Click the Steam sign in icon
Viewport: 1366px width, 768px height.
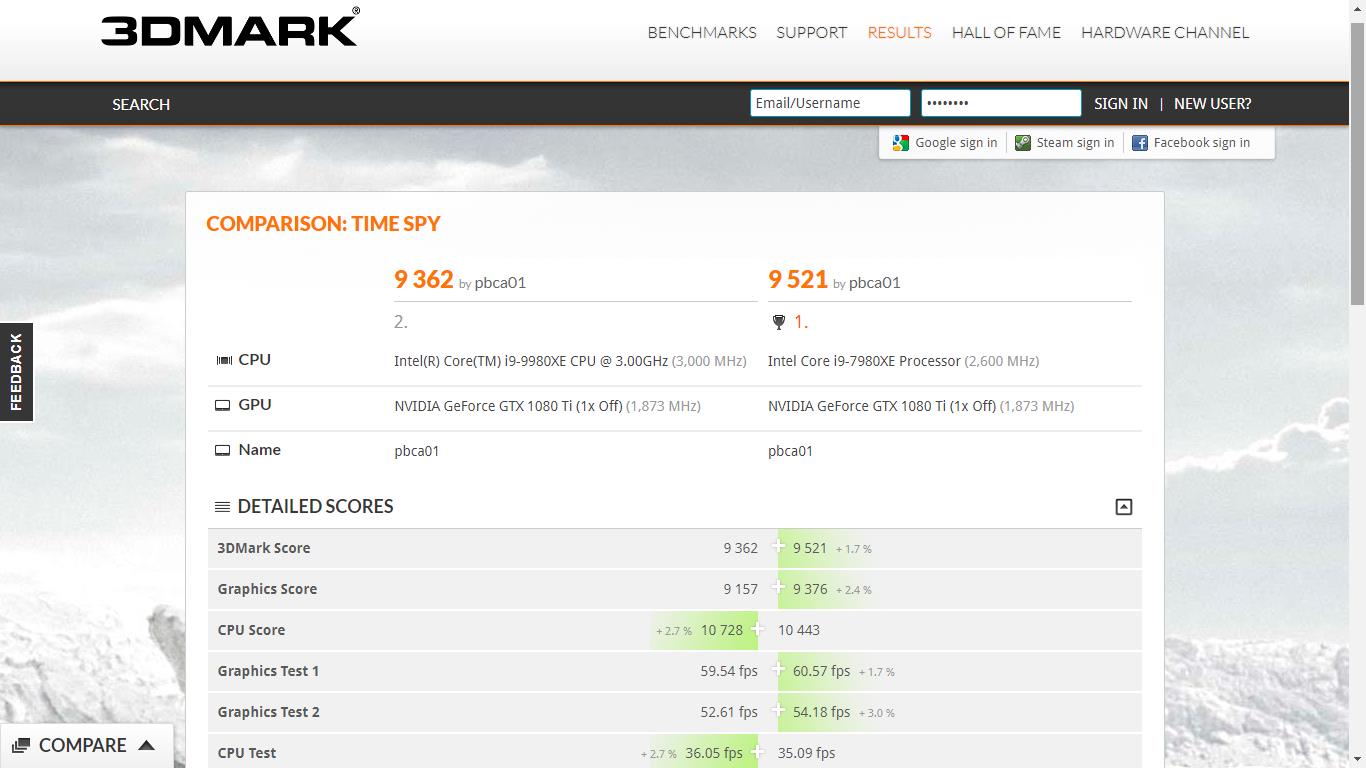1022,143
